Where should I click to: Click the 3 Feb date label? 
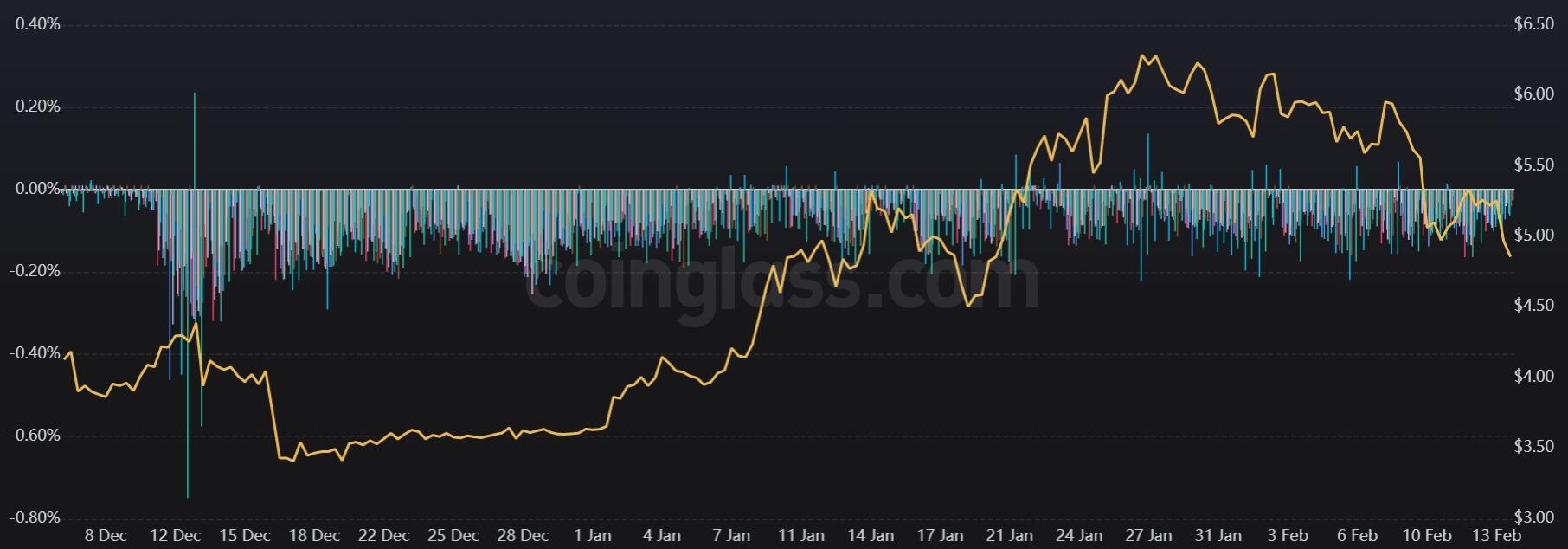tap(1288, 535)
